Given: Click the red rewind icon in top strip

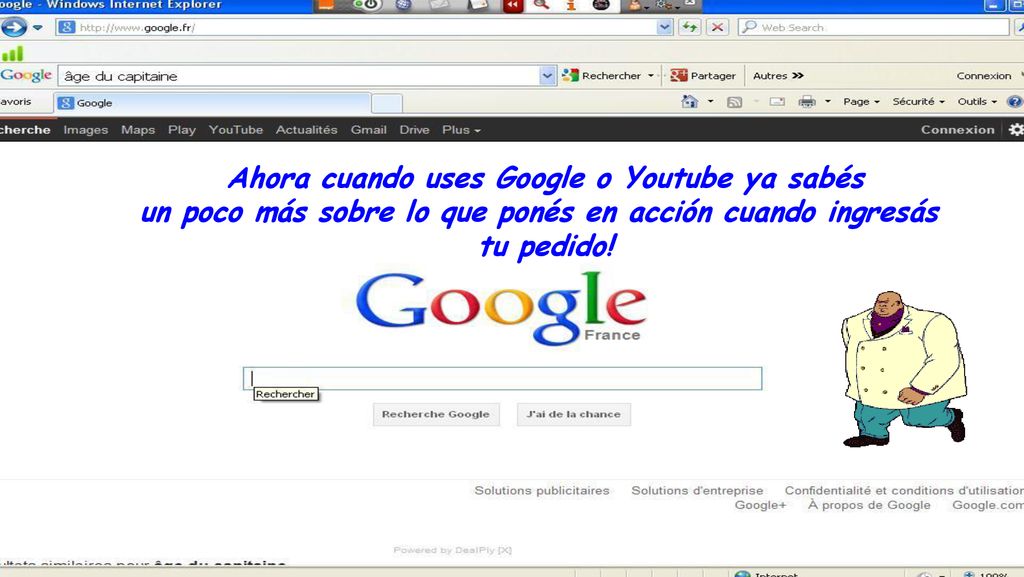Looking at the screenshot, I should 513,6.
